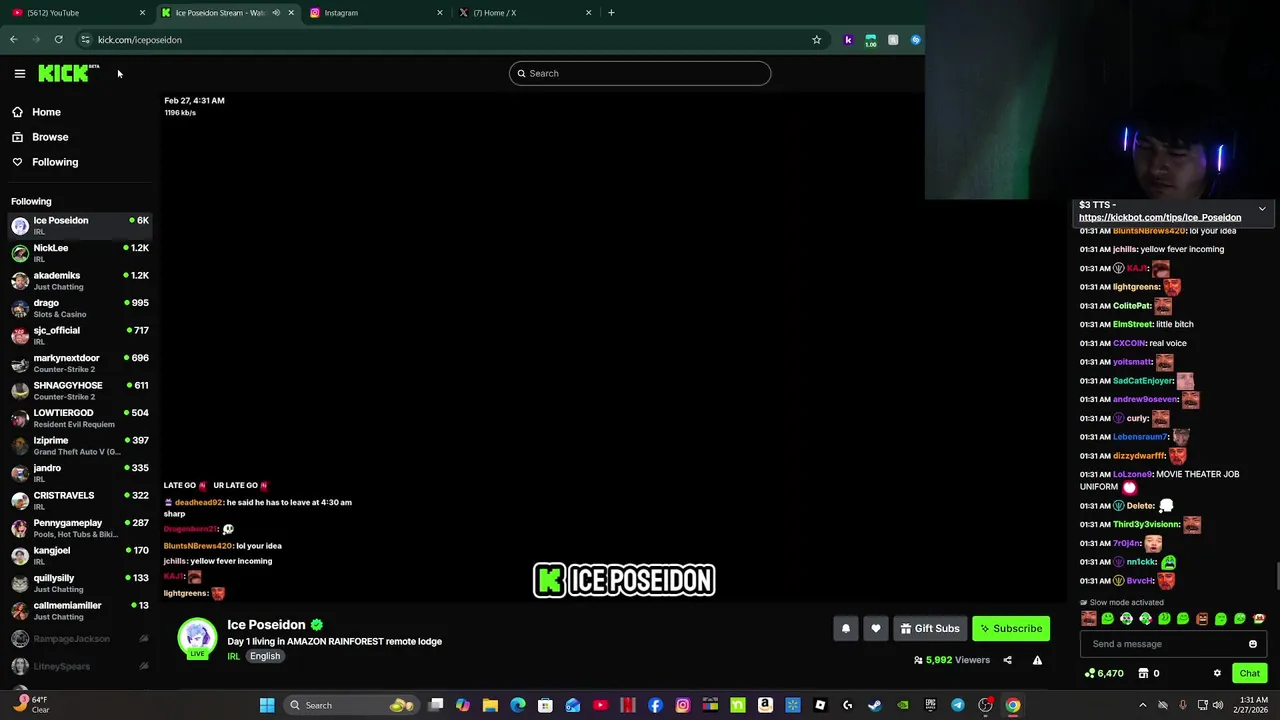Screen dimensions: 1280x720
Task: Click the chat message input field
Action: (x=1166, y=644)
